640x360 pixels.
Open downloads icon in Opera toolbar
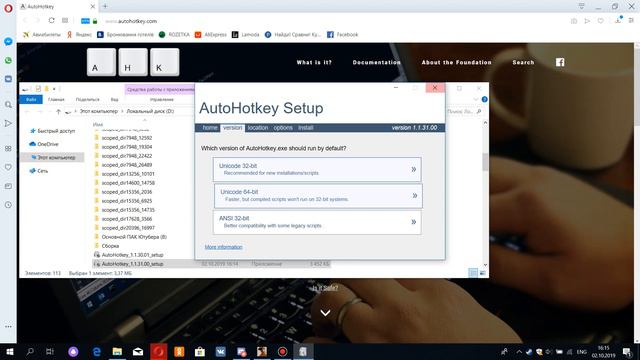pos(618,20)
